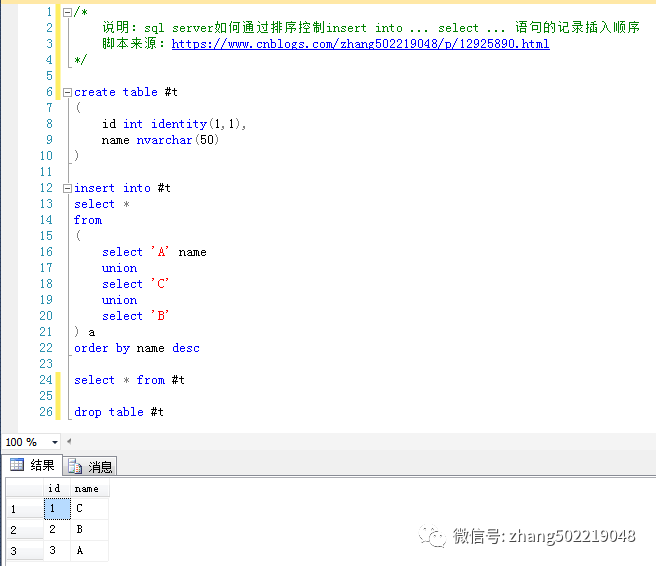Image resolution: width=656 pixels, height=566 pixels.
Task: Click the select 'A' name line
Action: coord(154,252)
